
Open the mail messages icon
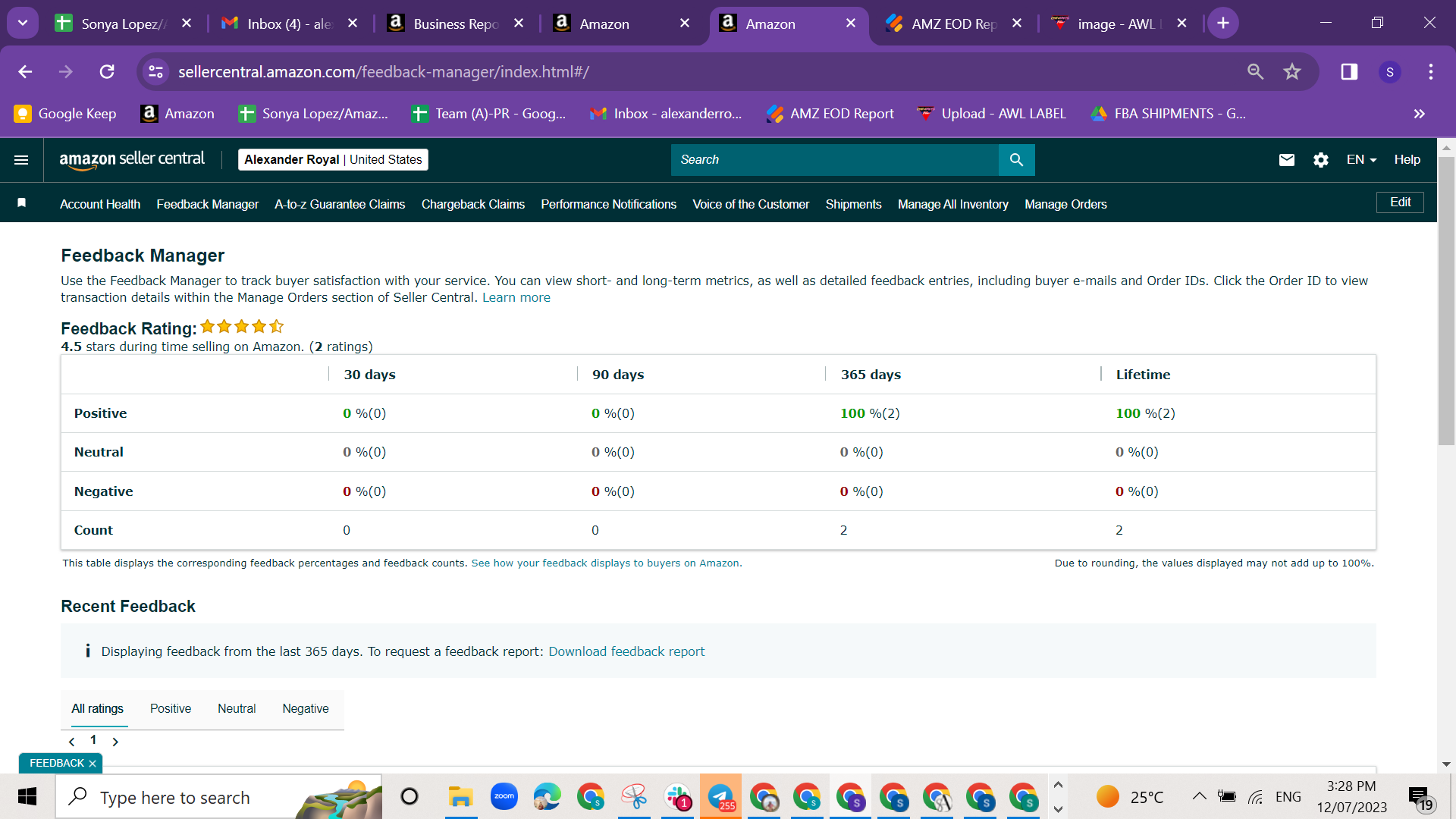[1287, 160]
